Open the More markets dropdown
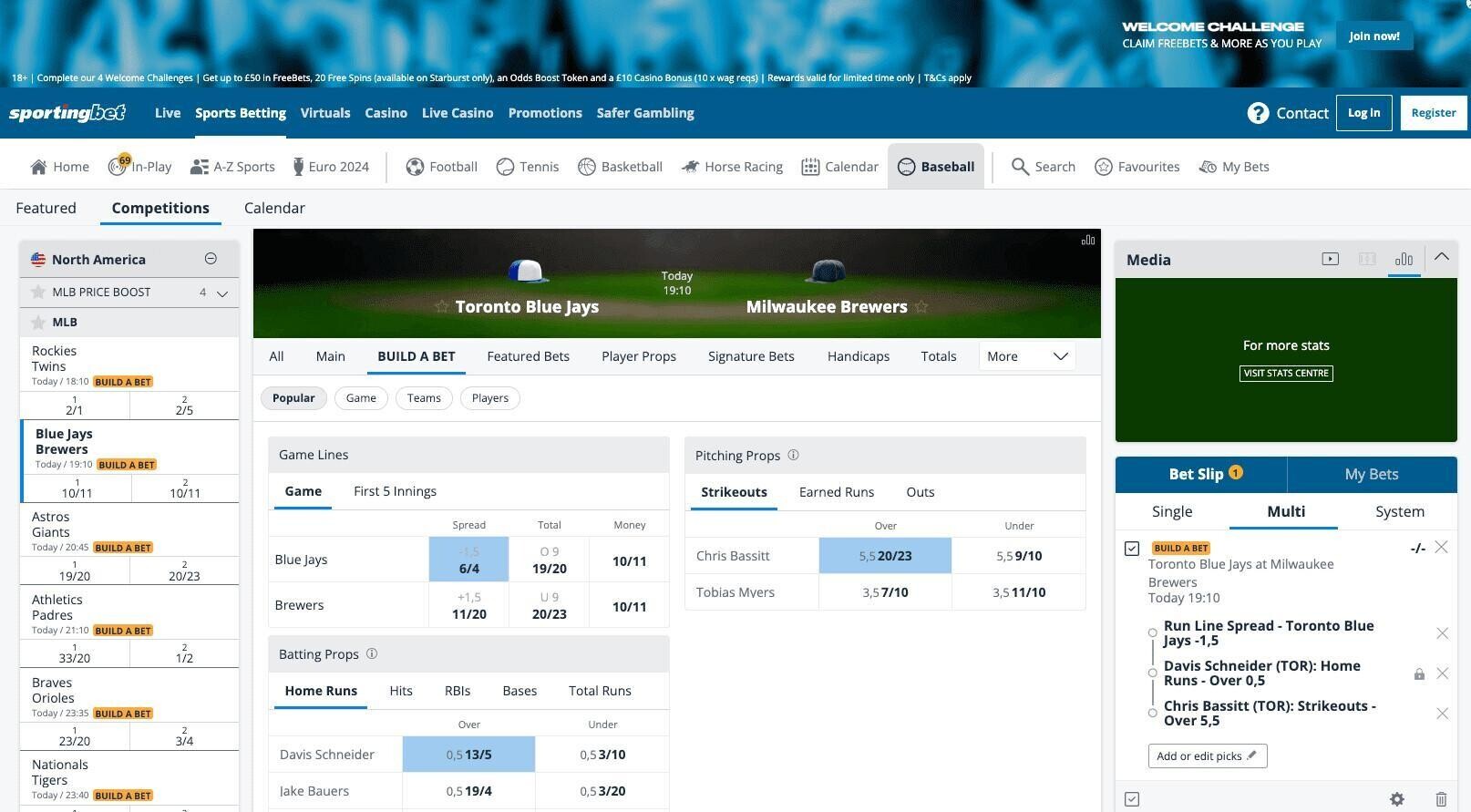Screen dimensions: 1471x812 click(1027, 356)
